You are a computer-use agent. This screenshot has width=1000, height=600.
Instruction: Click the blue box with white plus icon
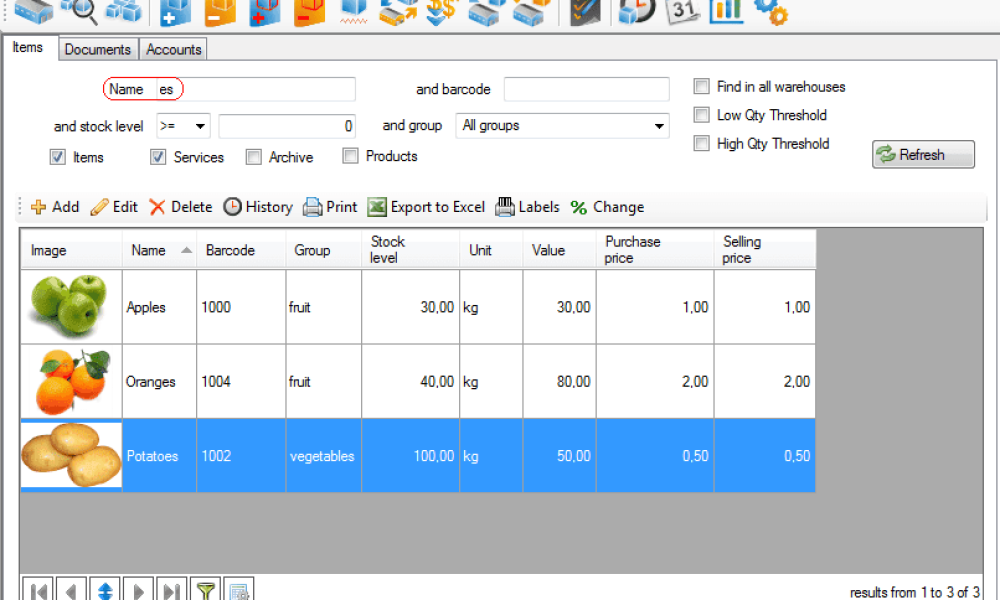pyautogui.click(x=175, y=13)
